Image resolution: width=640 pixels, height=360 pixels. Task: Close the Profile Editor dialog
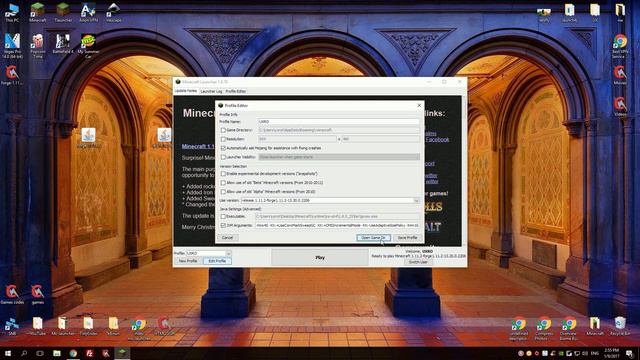tap(419, 105)
